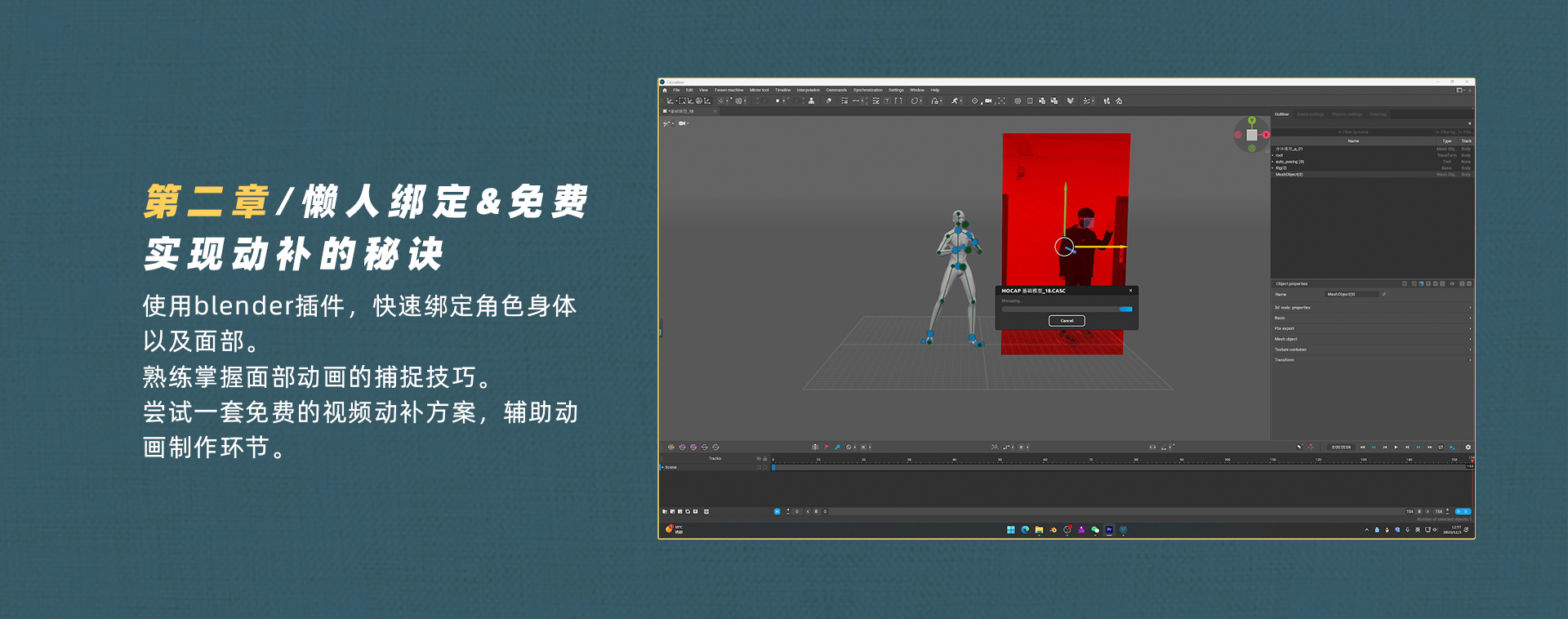Toggle the Tracks header eye visibility icon
Viewport: 1568px width, 619px height.
[x=759, y=458]
